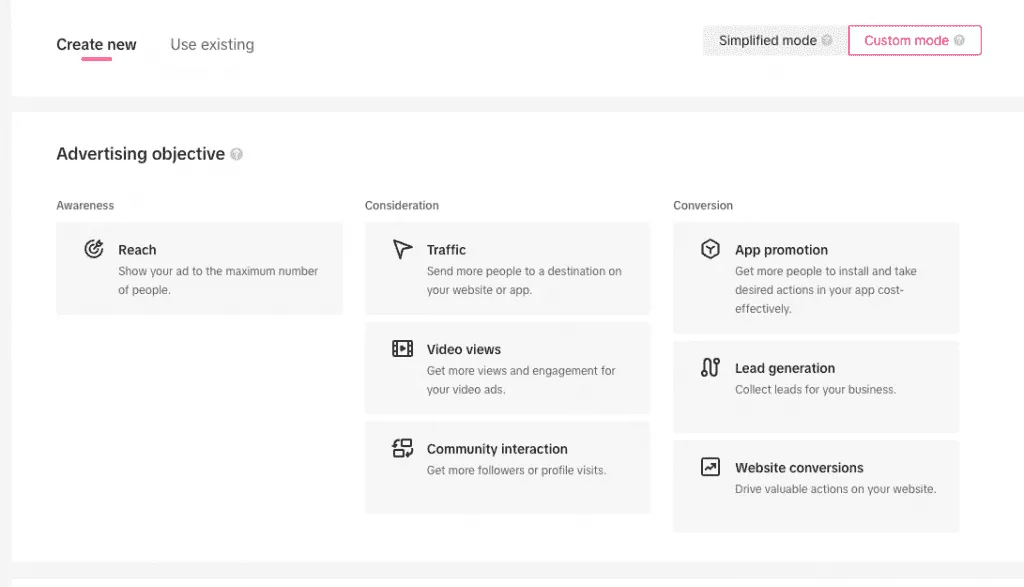The width and height of the screenshot is (1024, 587).
Task: Click the Website conversions chart icon
Action: pyautogui.click(x=711, y=467)
